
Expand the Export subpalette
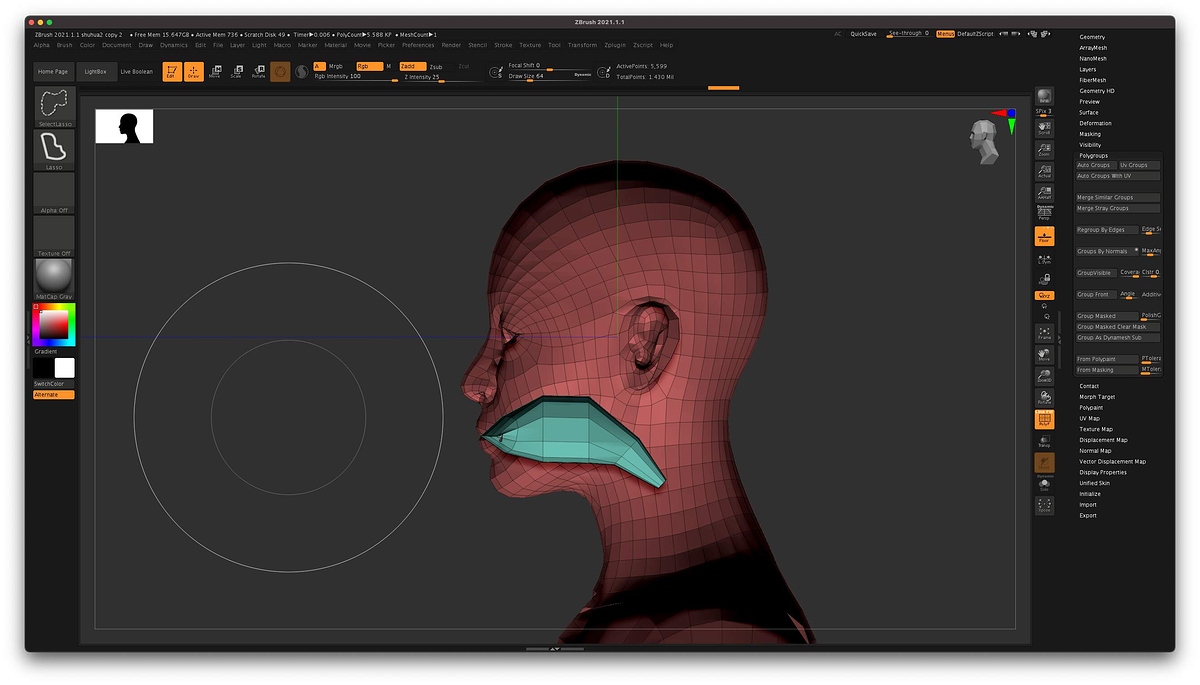click(1088, 515)
